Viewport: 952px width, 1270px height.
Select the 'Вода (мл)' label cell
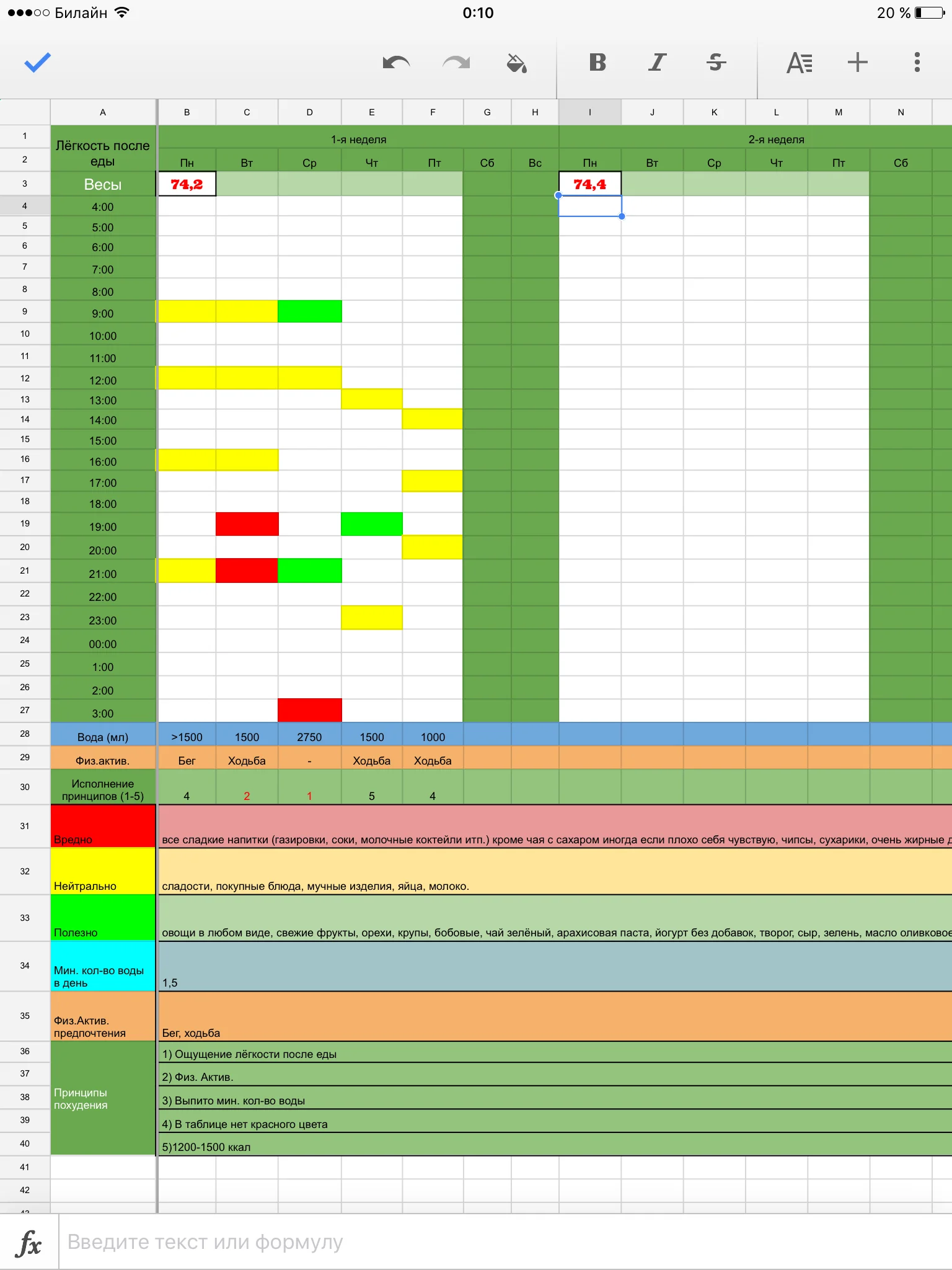[x=103, y=734]
